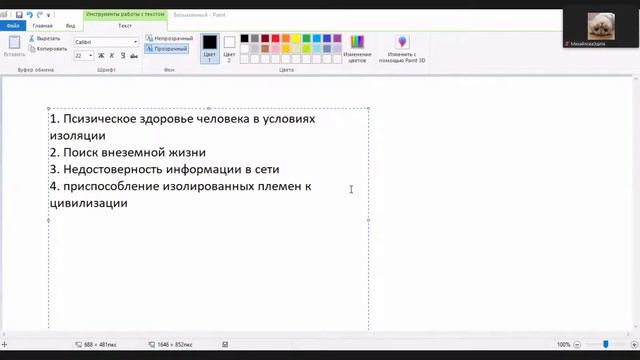Viewport: 640px width, 360px height.
Task: Pick the orange color swatch
Action: click(x=286, y=38)
